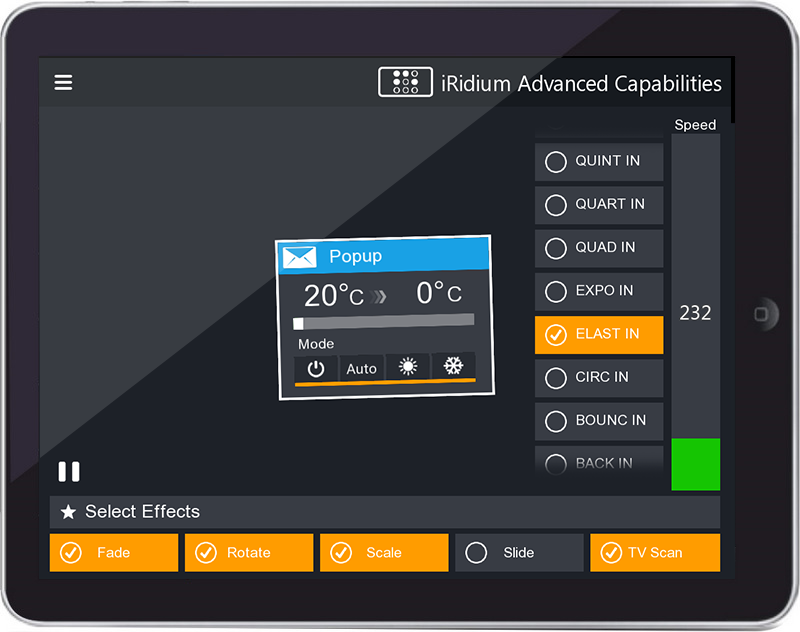This screenshot has width=800, height=632.
Task: Open the hamburger menu
Action: click(63, 82)
